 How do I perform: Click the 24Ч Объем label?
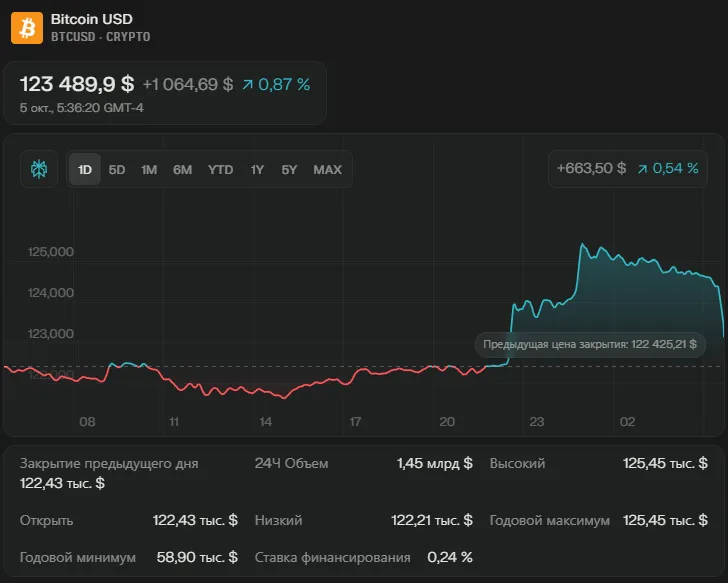(x=292, y=463)
